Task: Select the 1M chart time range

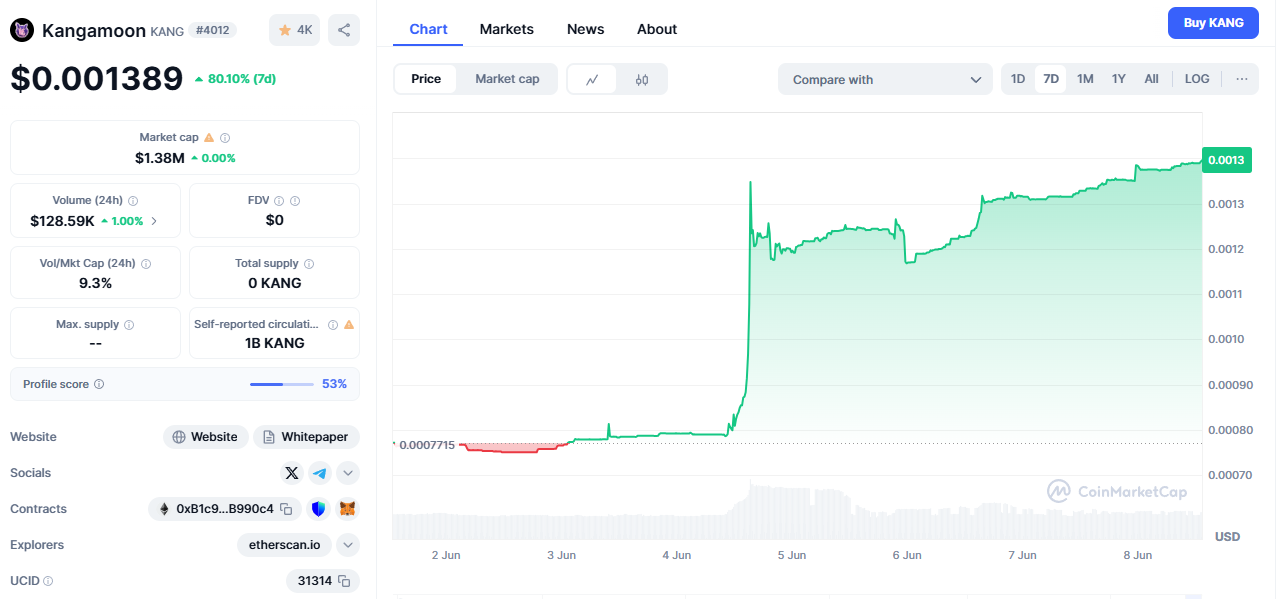Action: (x=1085, y=79)
